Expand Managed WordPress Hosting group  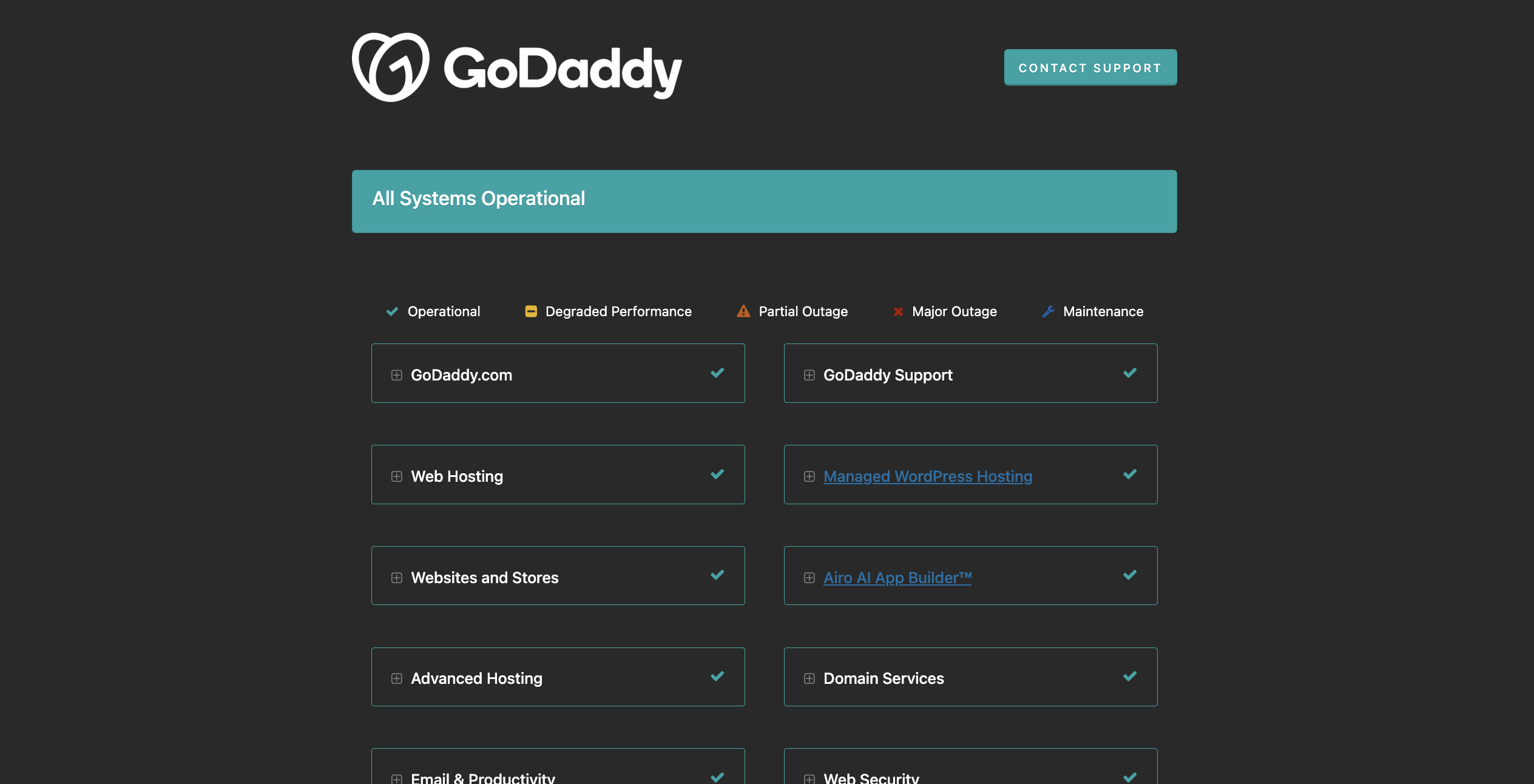(809, 476)
